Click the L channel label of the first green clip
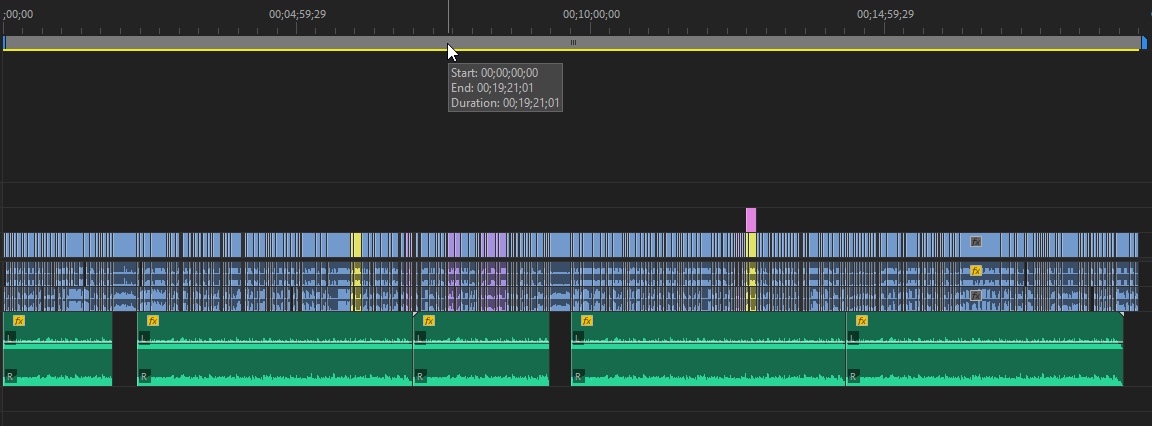 pyautogui.click(x=10, y=339)
